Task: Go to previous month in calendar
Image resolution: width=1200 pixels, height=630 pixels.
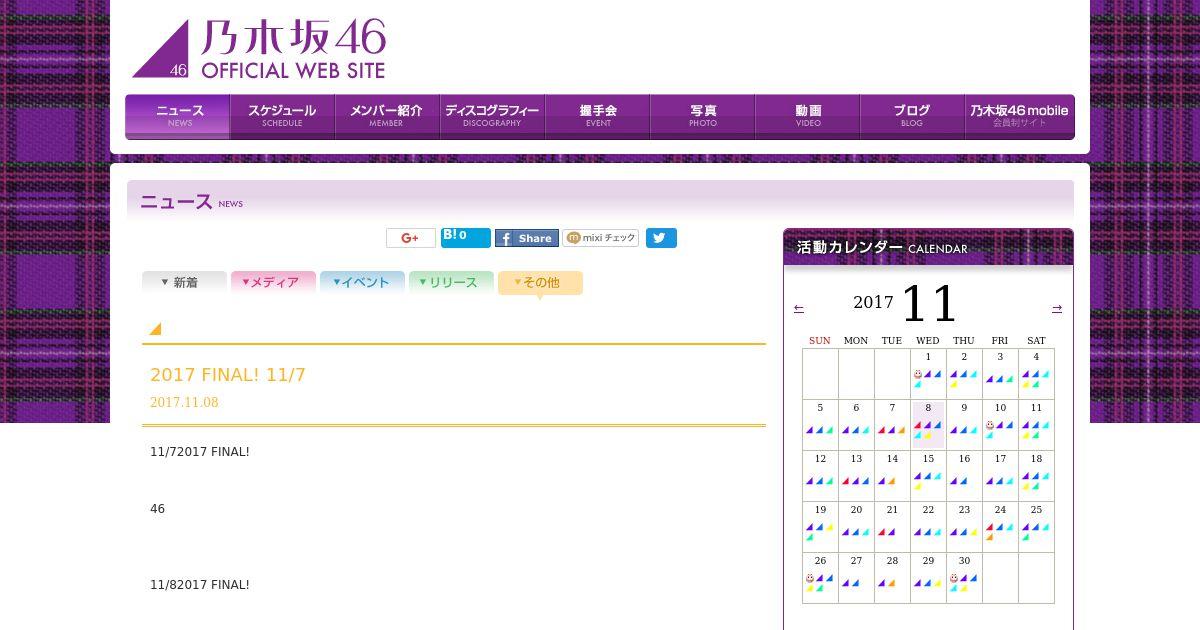Action: [x=798, y=308]
